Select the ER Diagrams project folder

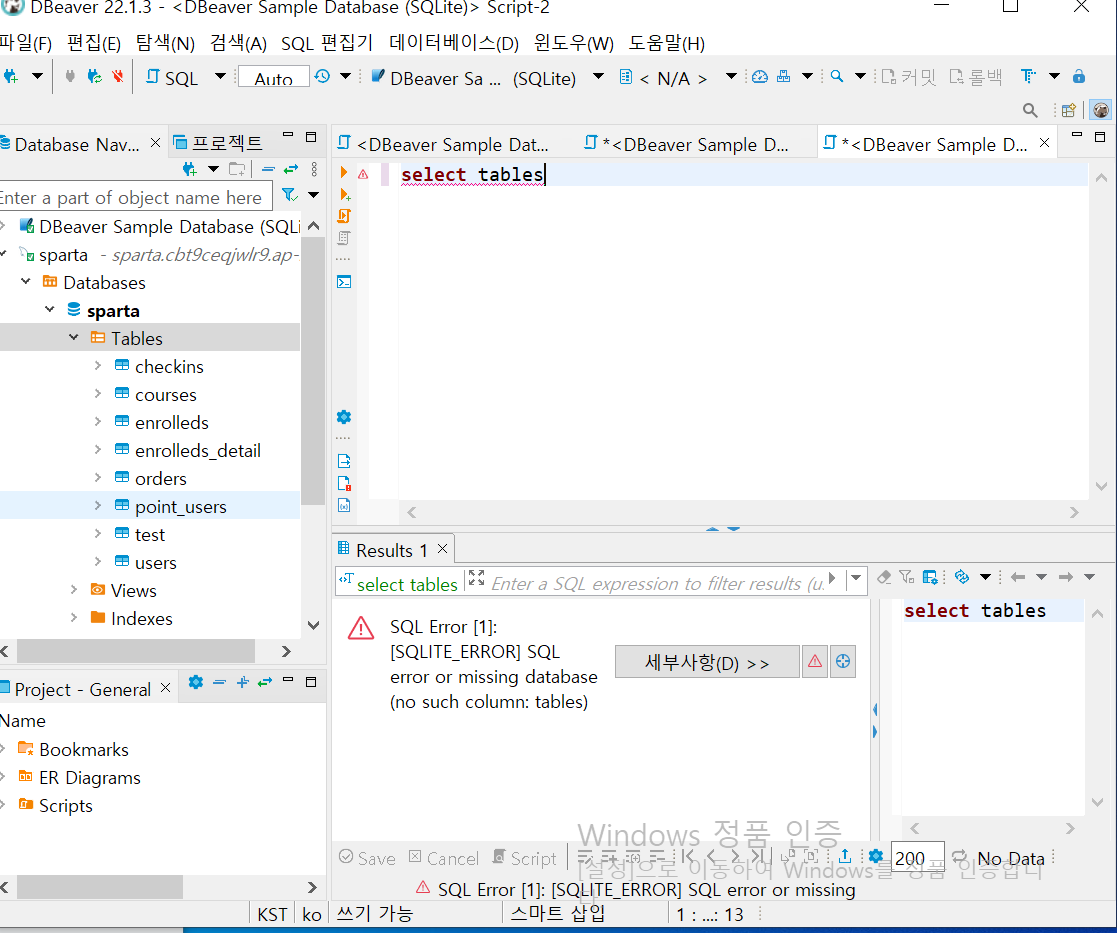(x=90, y=777)
